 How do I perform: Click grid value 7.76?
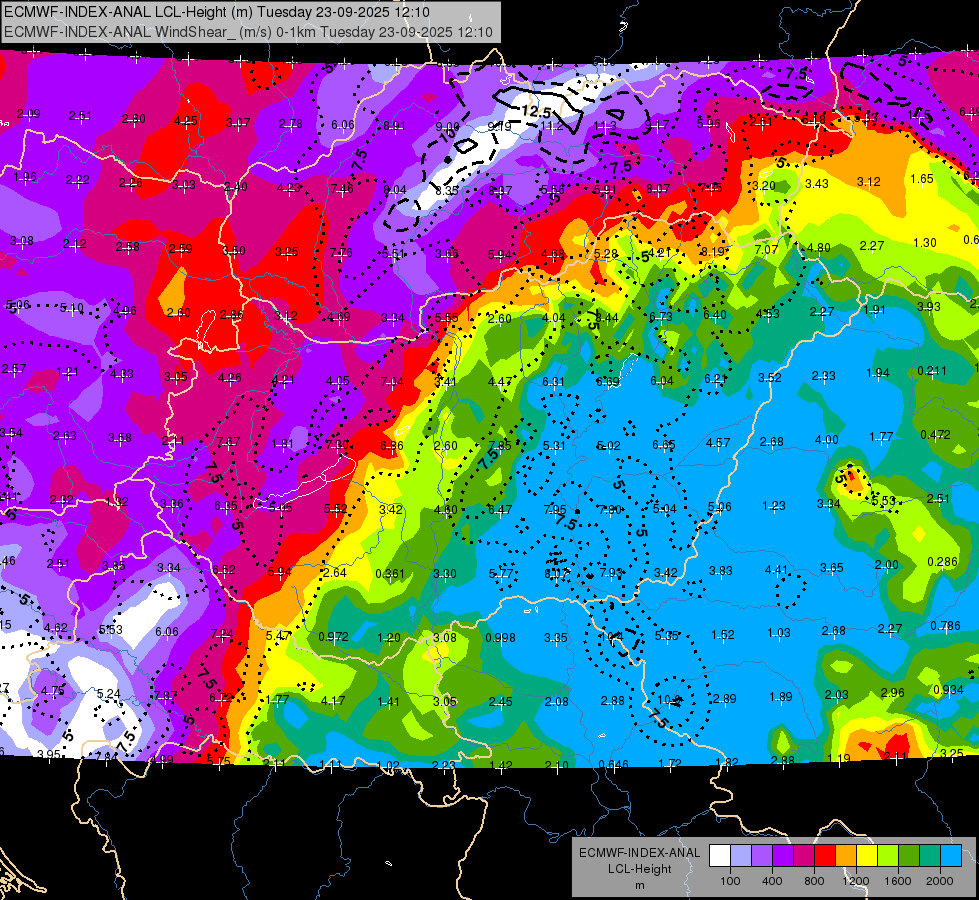click(x=342, y=252)
